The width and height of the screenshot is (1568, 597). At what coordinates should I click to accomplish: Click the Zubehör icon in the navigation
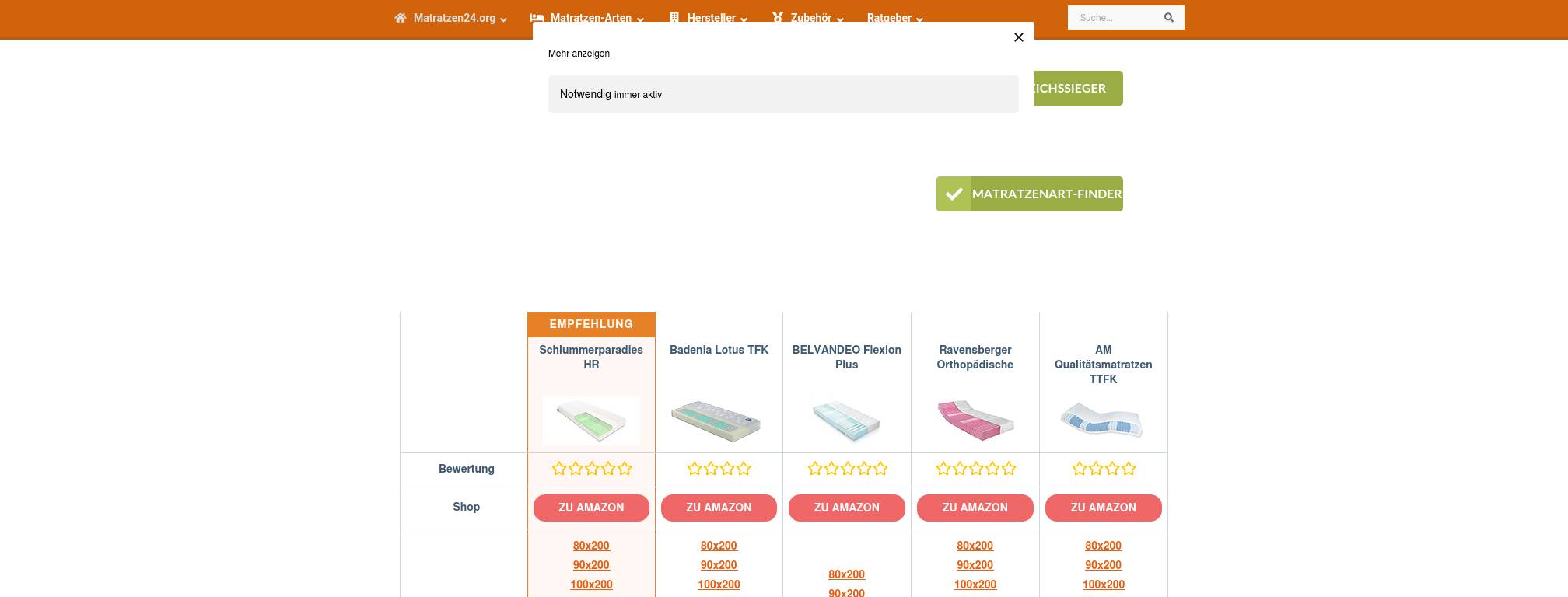click(x=777, y=18)
